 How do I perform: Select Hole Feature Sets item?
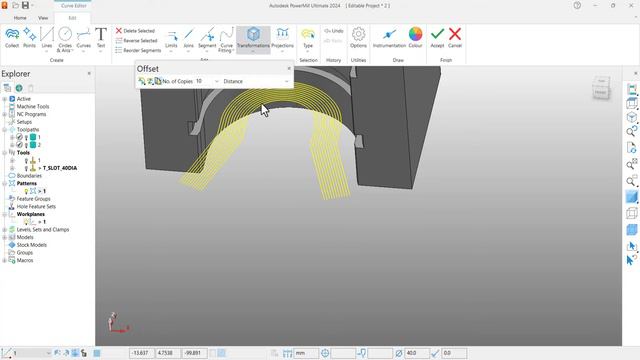click(x=36, y=207)
